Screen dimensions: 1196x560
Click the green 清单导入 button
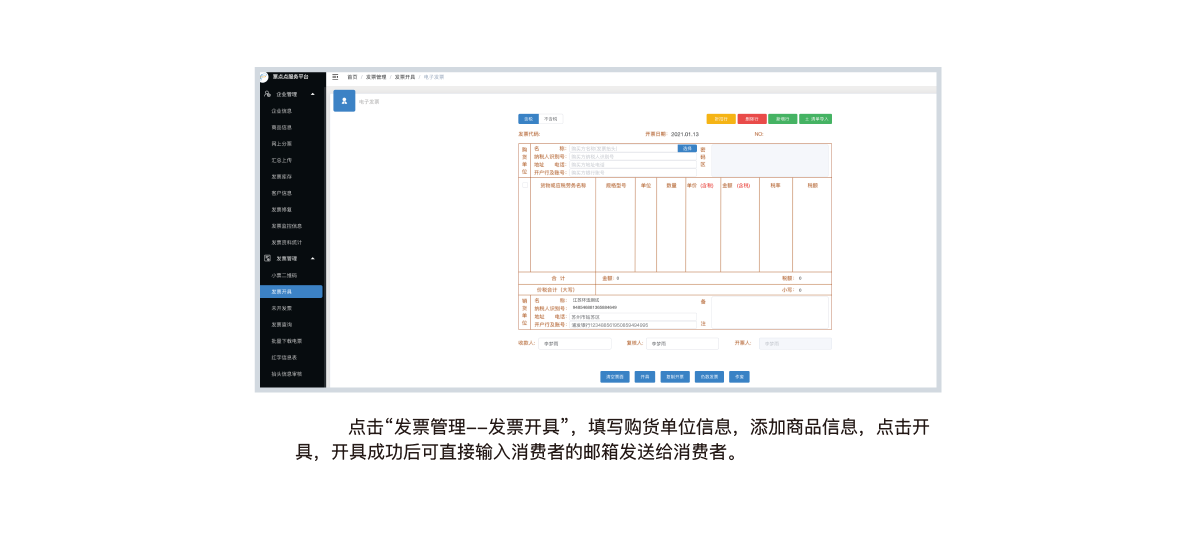tap(815, 119)
